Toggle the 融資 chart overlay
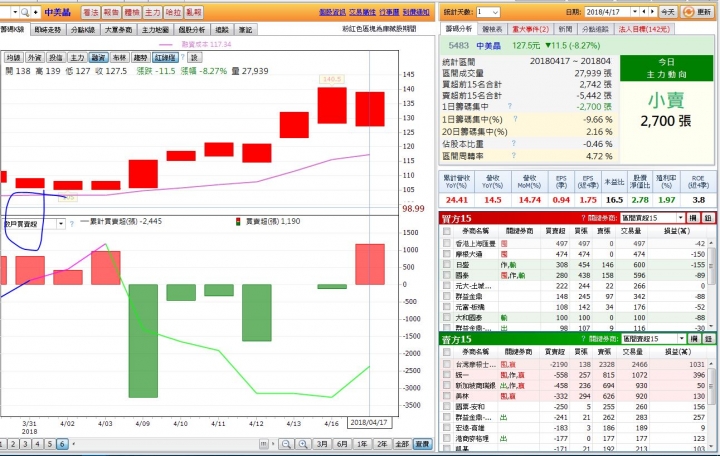The image size is (720, 456). coord(98,58)
